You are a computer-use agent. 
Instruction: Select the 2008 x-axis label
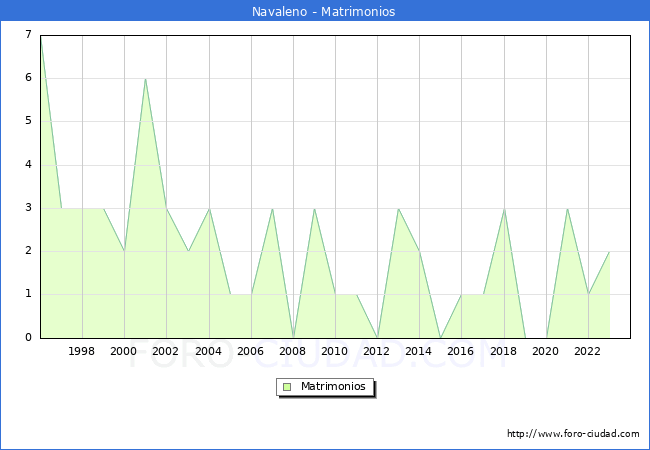[x=293, y=351]
